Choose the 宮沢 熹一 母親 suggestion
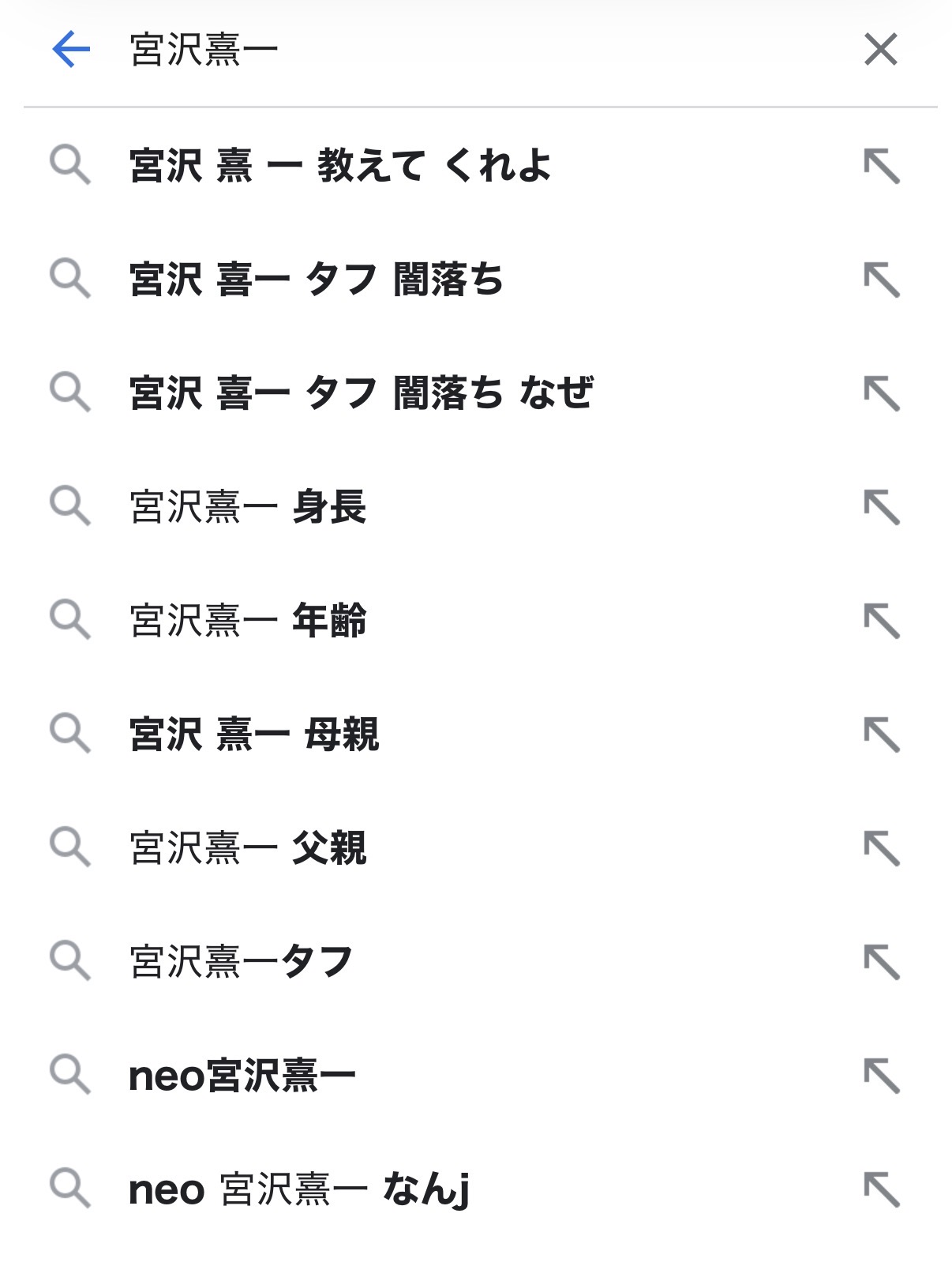Image resolution: width=952 pixels, height=1266 pixels. (254, 734)
